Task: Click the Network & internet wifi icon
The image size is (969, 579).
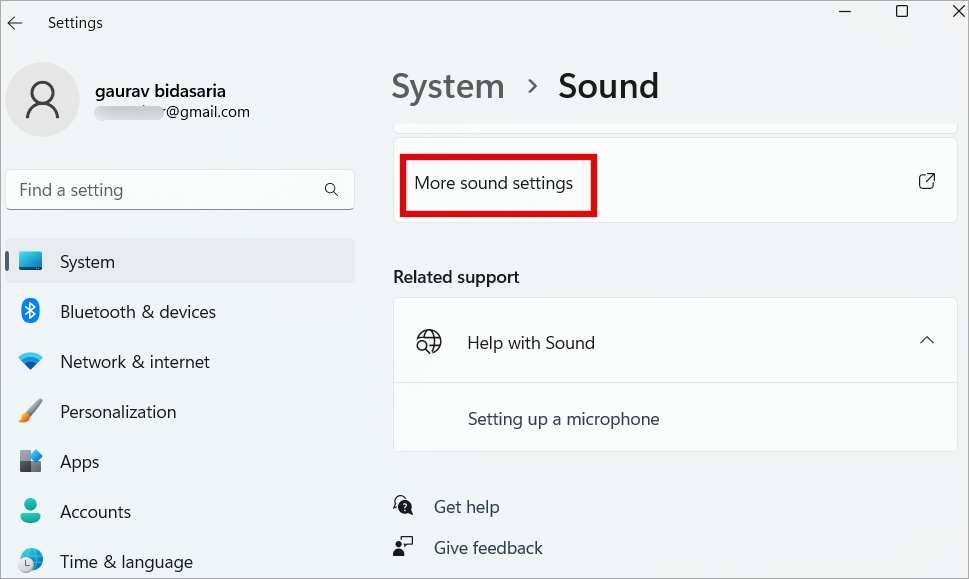Action: tap(30, 361)
